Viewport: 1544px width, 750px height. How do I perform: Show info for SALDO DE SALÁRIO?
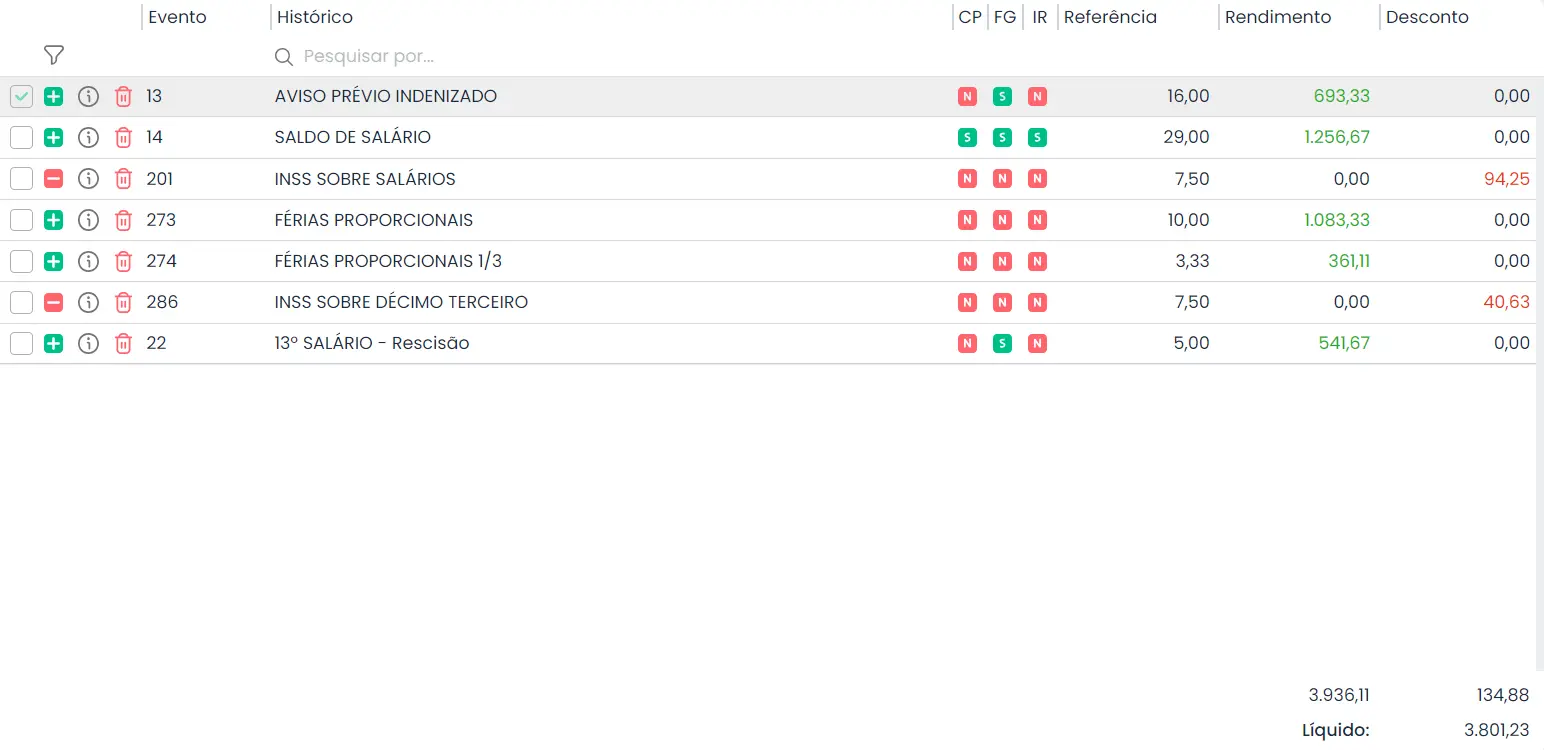tap(89, 137)
